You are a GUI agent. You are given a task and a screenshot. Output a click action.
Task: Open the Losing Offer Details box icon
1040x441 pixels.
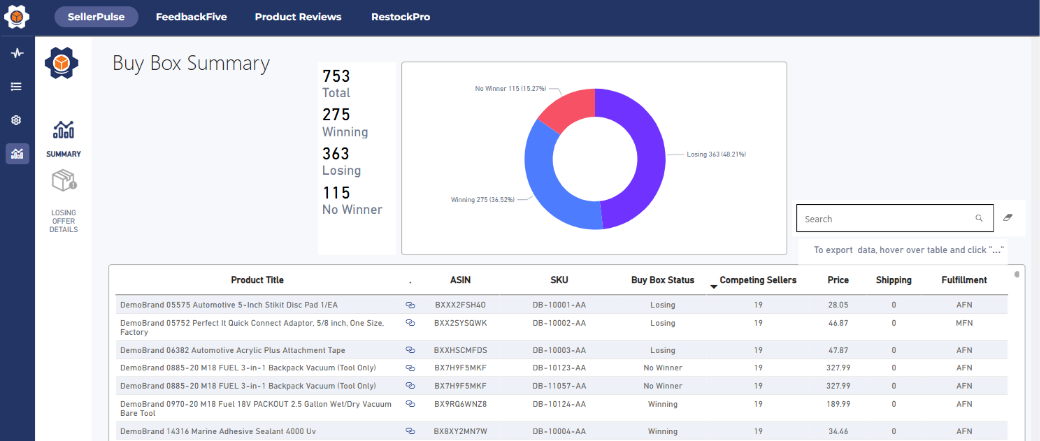point(64,181)
